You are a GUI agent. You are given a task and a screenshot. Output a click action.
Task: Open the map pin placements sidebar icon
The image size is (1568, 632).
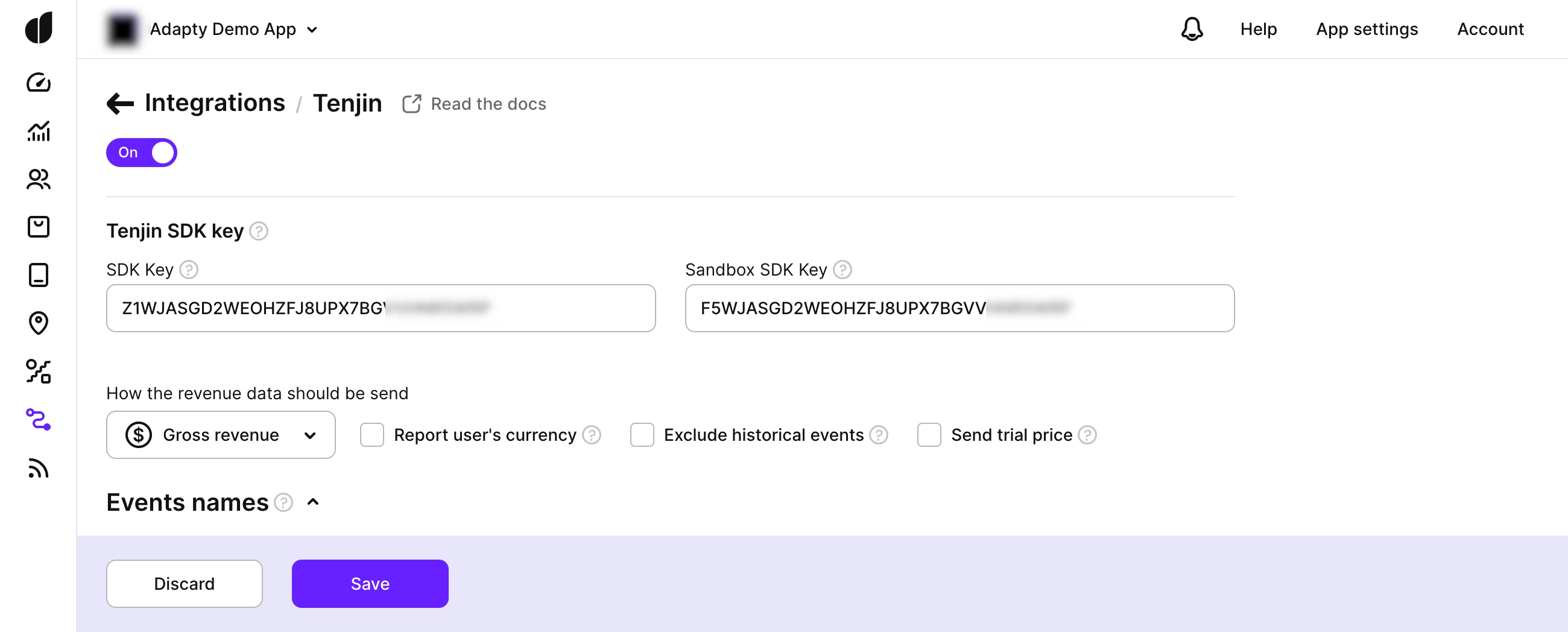39,323
